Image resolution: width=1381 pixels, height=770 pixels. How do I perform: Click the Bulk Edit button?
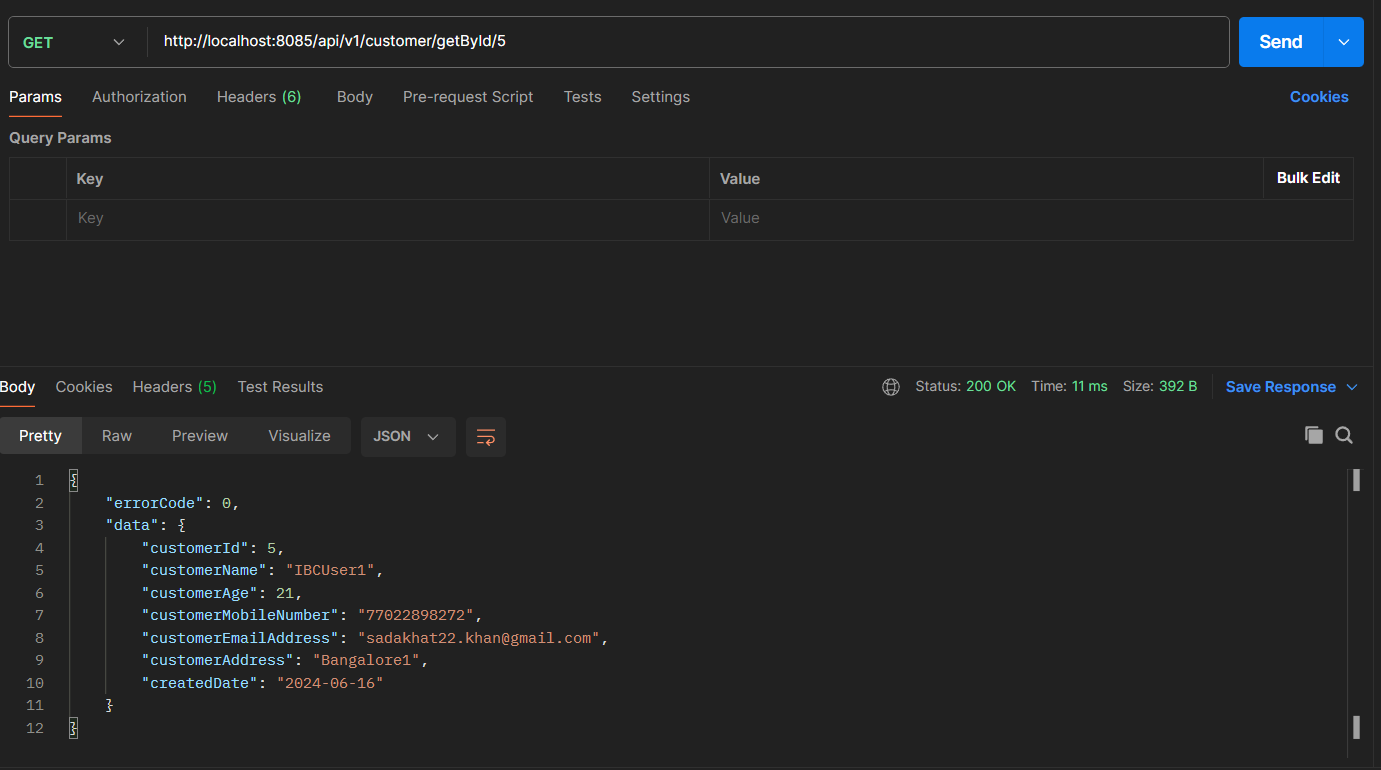tap(1308, 178)
